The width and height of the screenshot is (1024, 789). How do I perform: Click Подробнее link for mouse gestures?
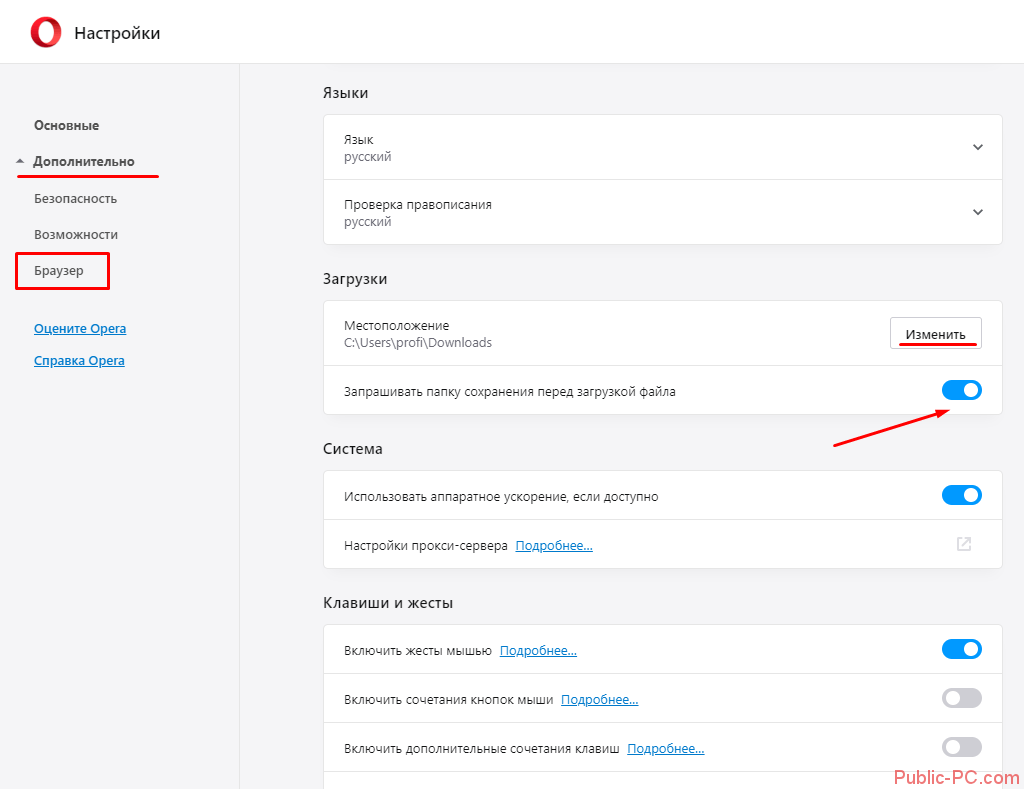pos(538,650)
